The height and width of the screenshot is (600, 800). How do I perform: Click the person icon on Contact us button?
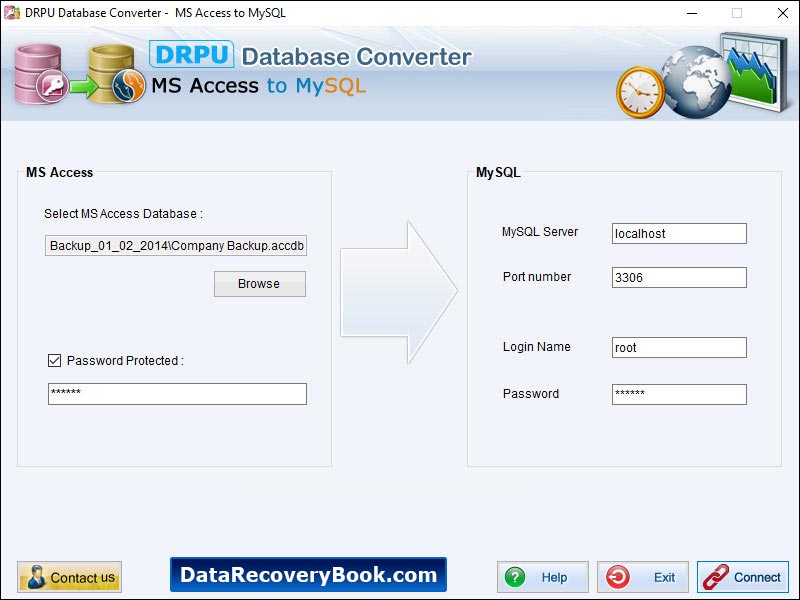coord(34,577)
